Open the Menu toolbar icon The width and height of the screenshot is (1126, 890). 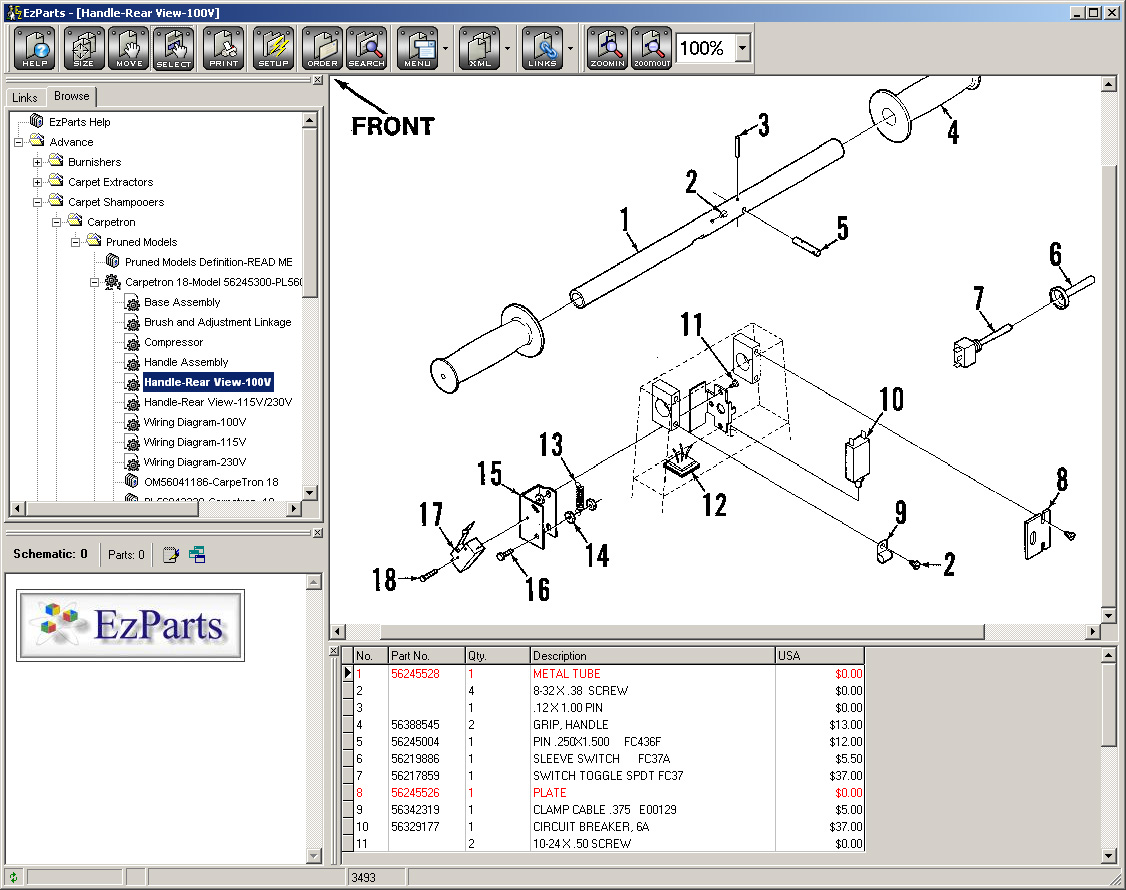point(417,48)
